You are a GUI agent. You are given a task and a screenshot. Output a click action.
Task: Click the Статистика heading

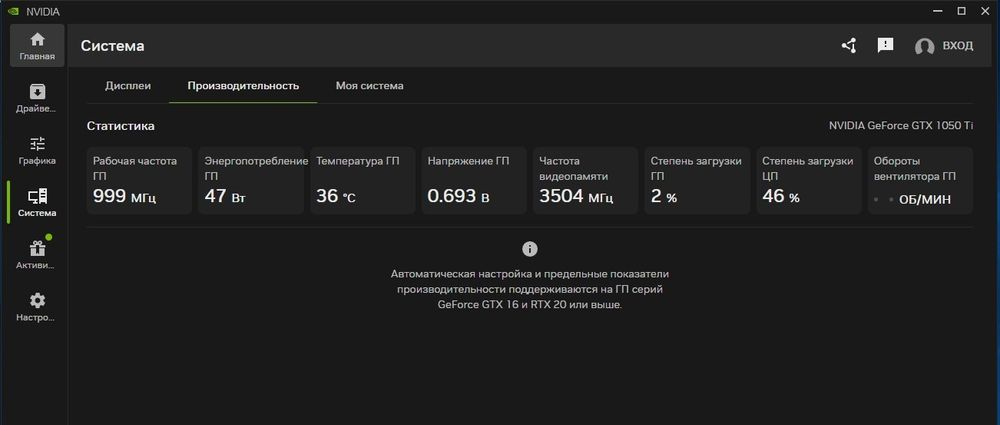tap(121, 126)
